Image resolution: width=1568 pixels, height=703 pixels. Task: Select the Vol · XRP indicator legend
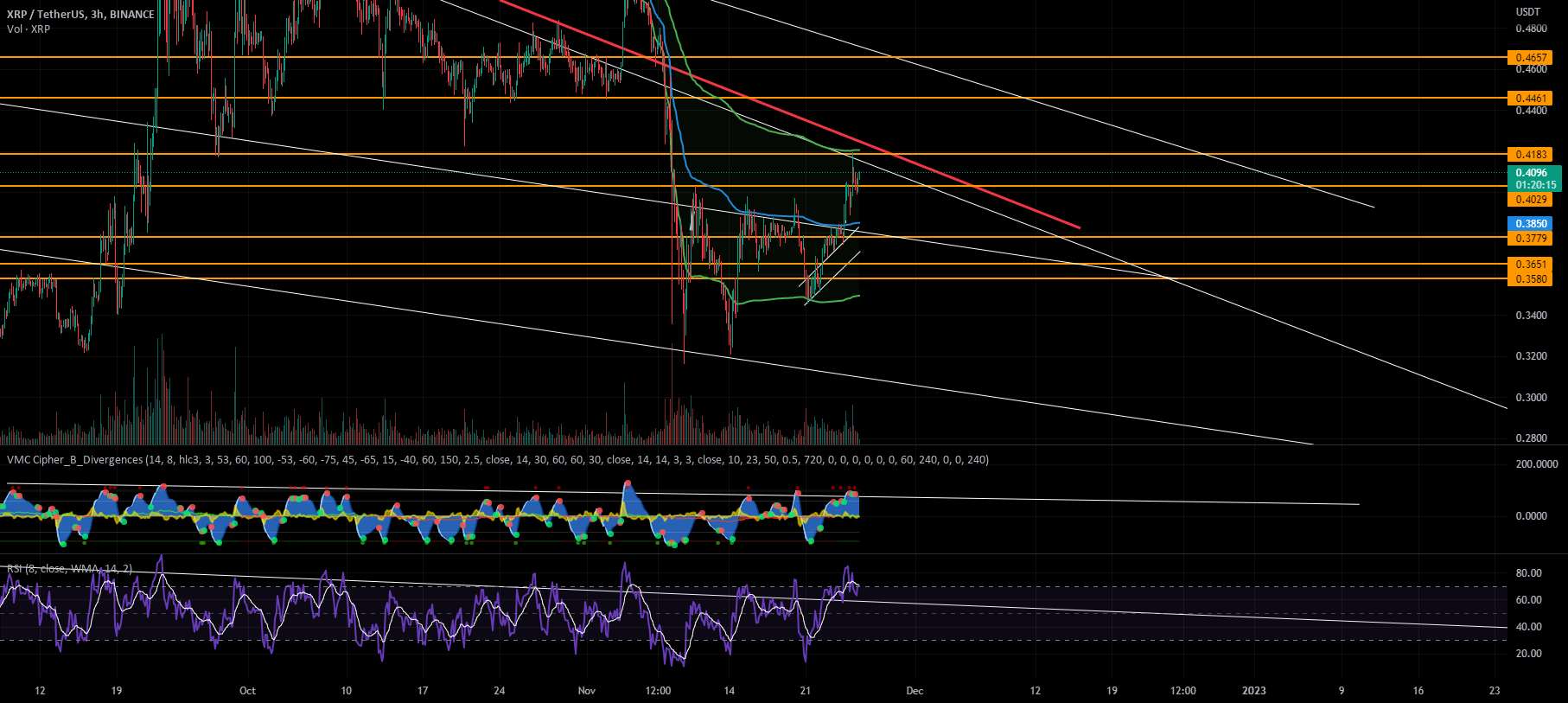click(x=29, y=29)
